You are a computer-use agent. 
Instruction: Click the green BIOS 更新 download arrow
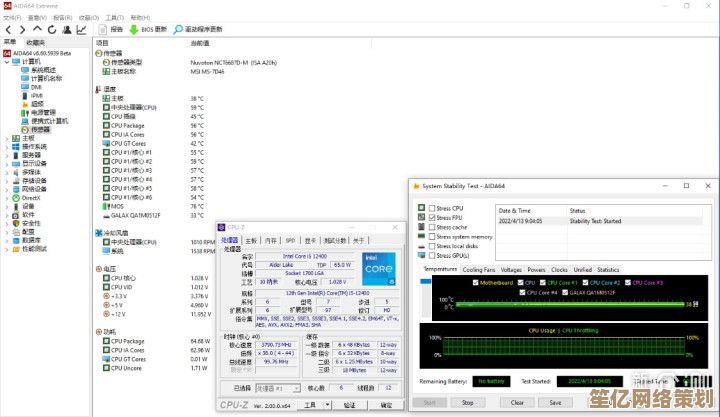(x=134, y=29)
